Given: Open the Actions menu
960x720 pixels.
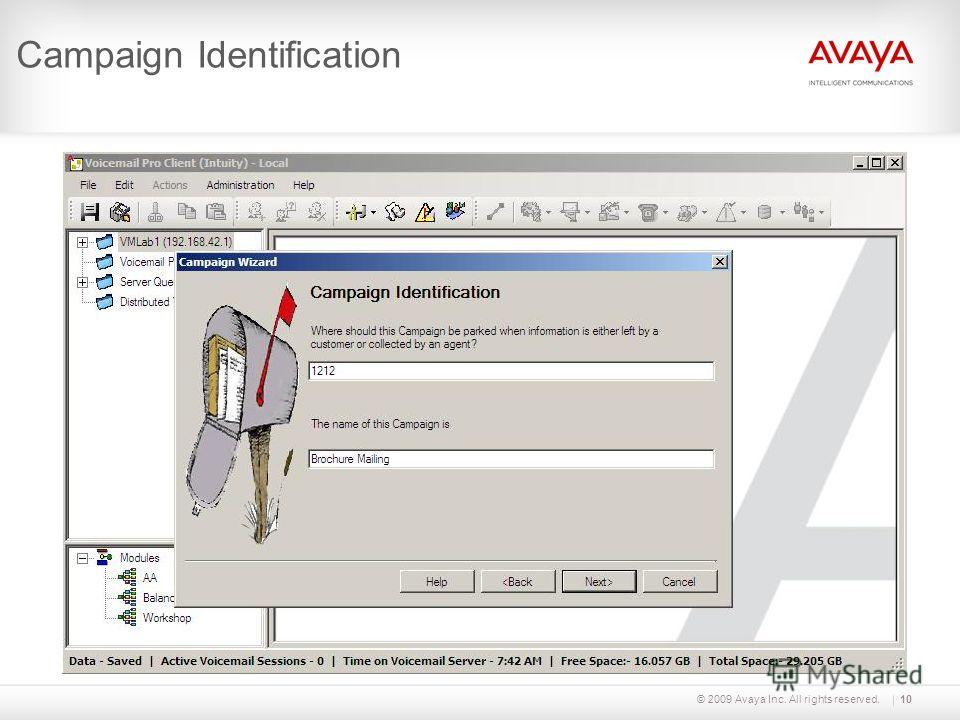Looking at the screenshot, I should coord(170,185).
